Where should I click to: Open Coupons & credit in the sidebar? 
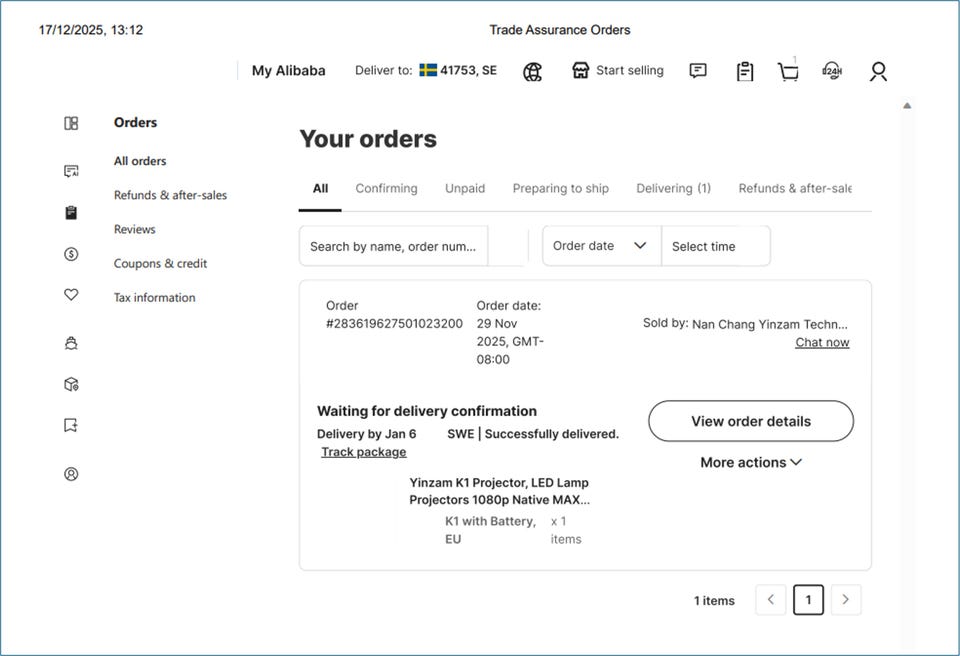(160, 263)
